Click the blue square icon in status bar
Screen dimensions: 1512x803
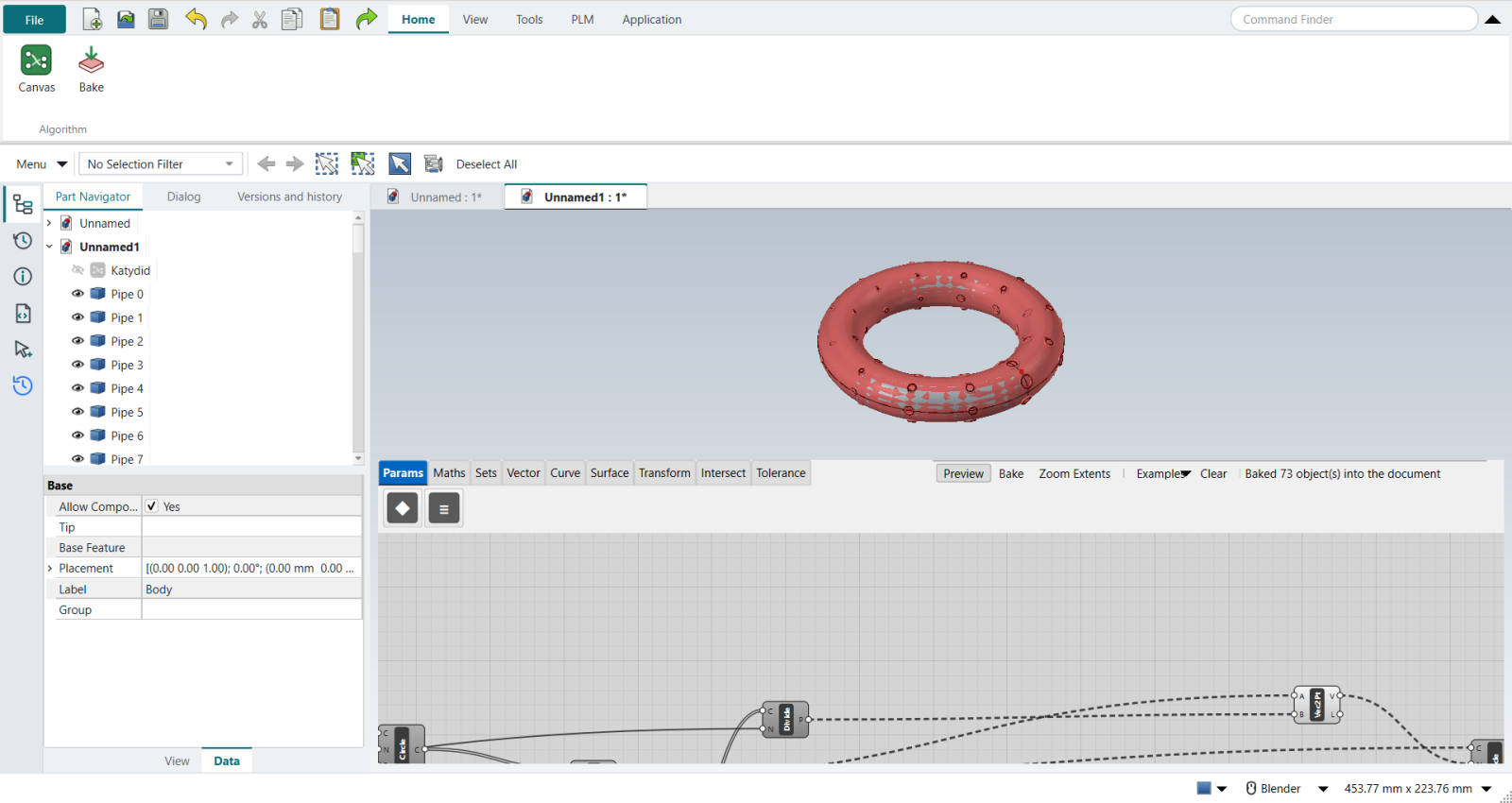[x=1204, y=789]
